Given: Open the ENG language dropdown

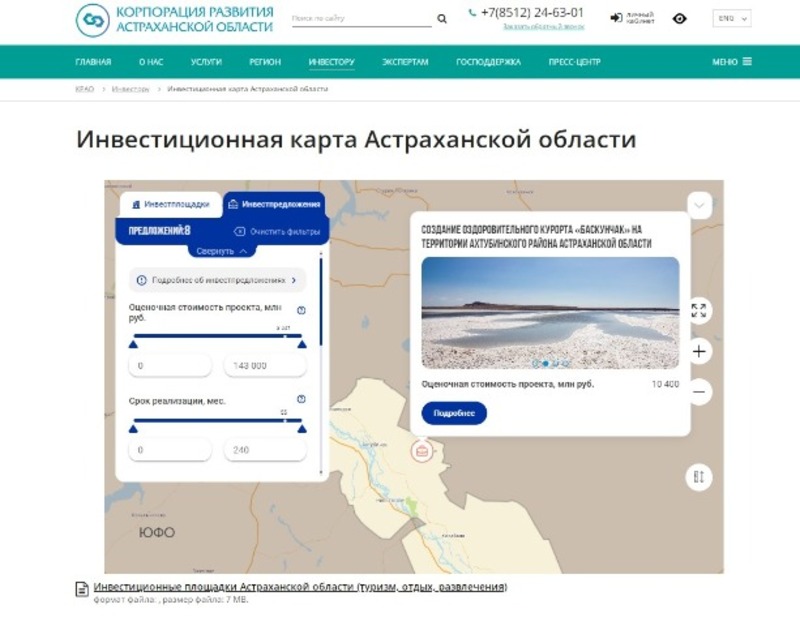Looking at the screenshot, I should coord(731,18).
